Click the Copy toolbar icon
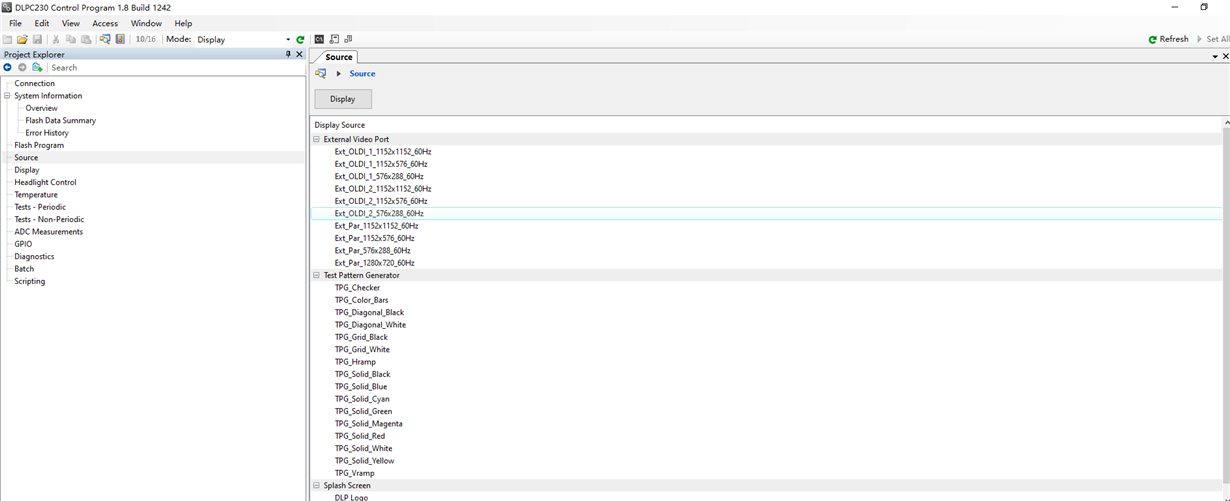Screen dimensions: 1230x501 pos(71,39)
